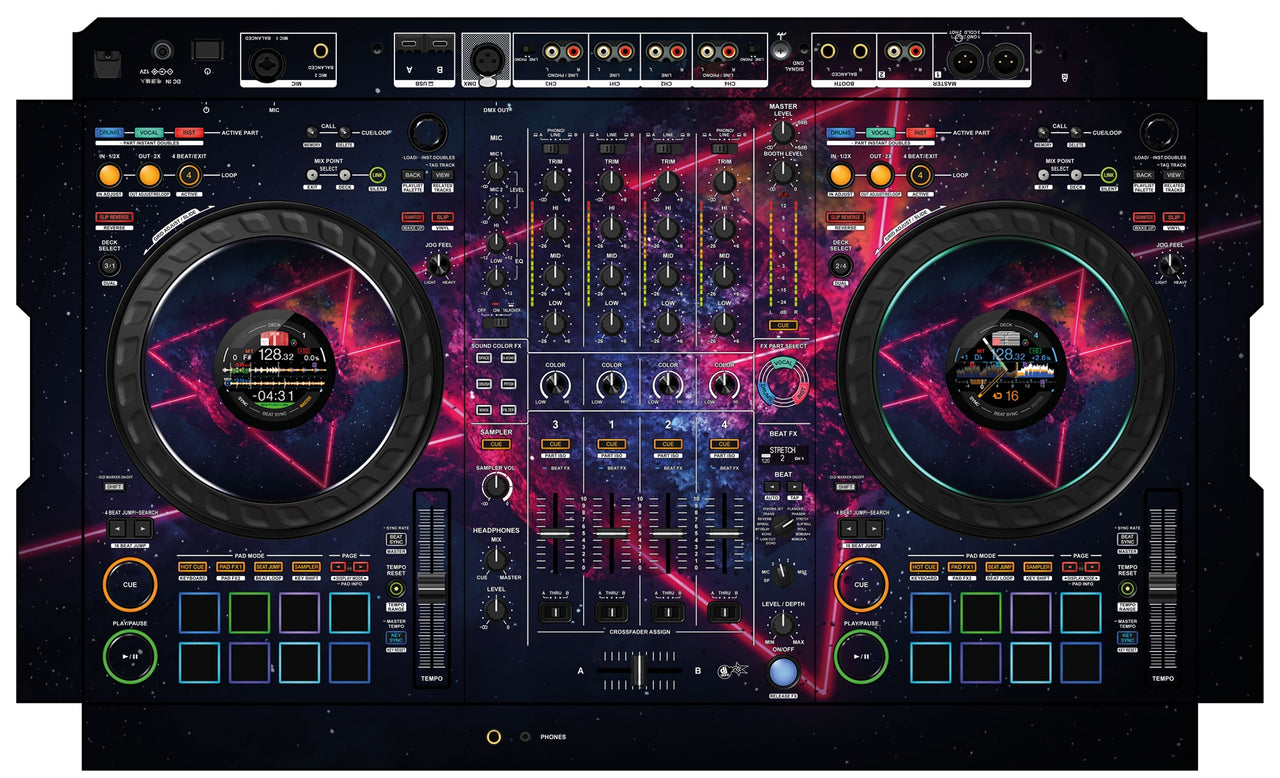Select BEAT JUMP pad mode on left deck
Image resolution: width=1280 pixels, height=778 pixels.
pyautogui.click(x=268, y=567)
